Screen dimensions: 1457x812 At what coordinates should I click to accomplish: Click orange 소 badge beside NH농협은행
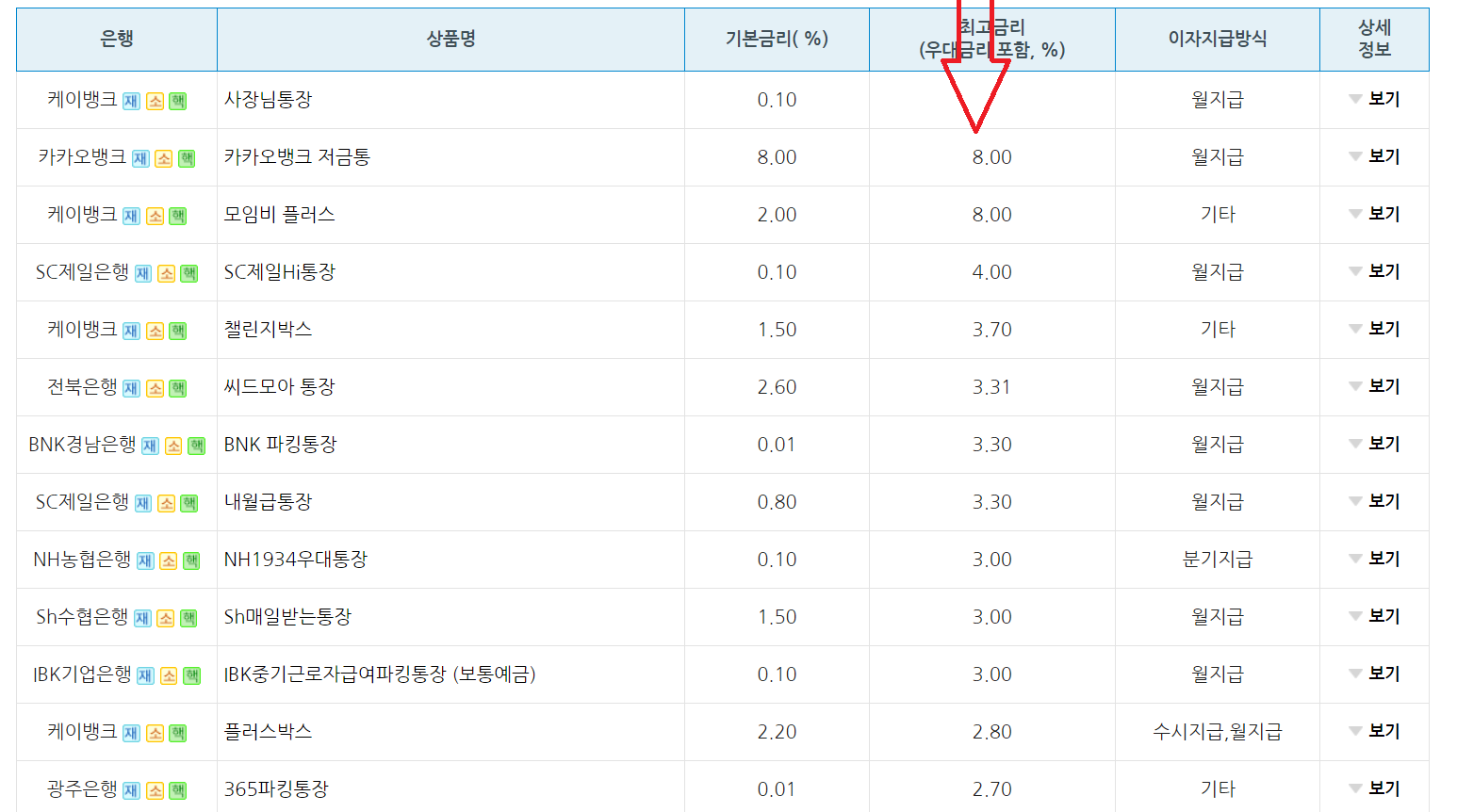[x=169, y=560]
